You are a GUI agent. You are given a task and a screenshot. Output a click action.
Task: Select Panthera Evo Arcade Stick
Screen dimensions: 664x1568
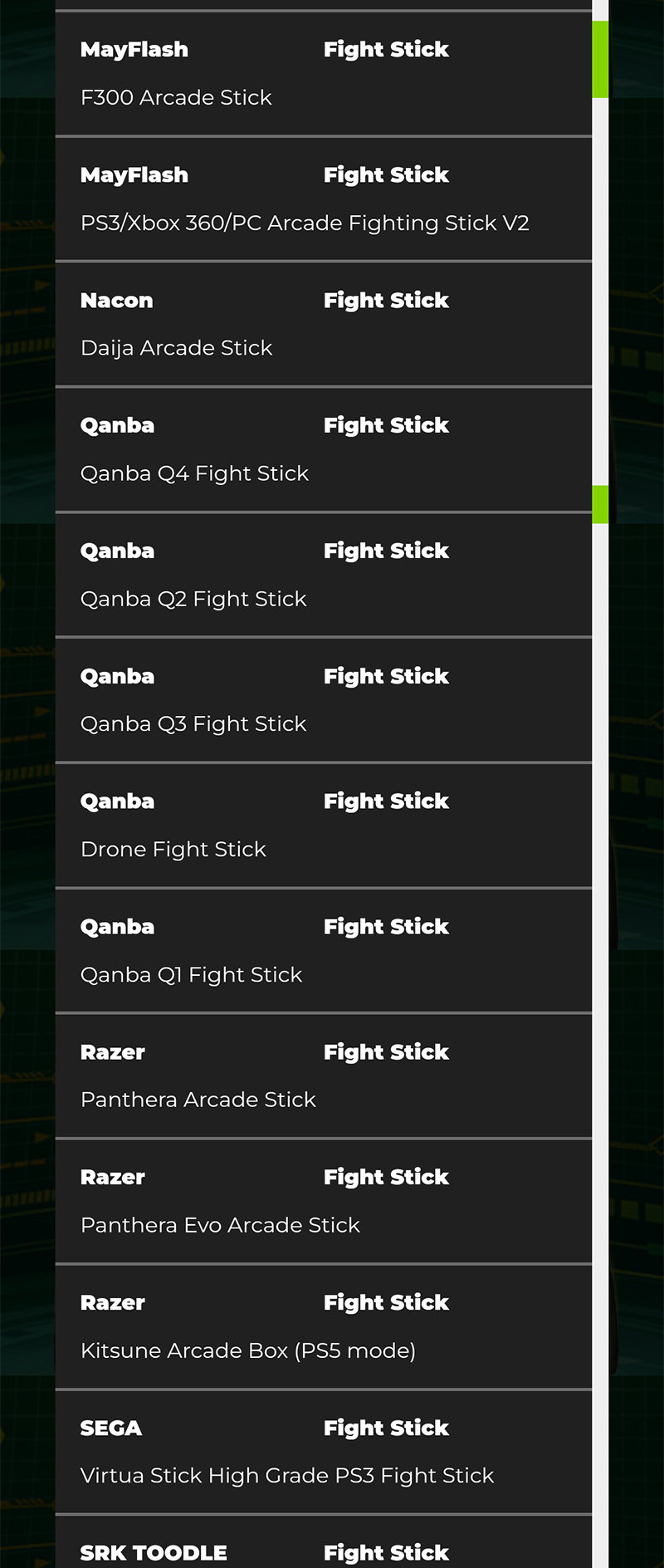pyautogui.click(x=220, y=1225)
